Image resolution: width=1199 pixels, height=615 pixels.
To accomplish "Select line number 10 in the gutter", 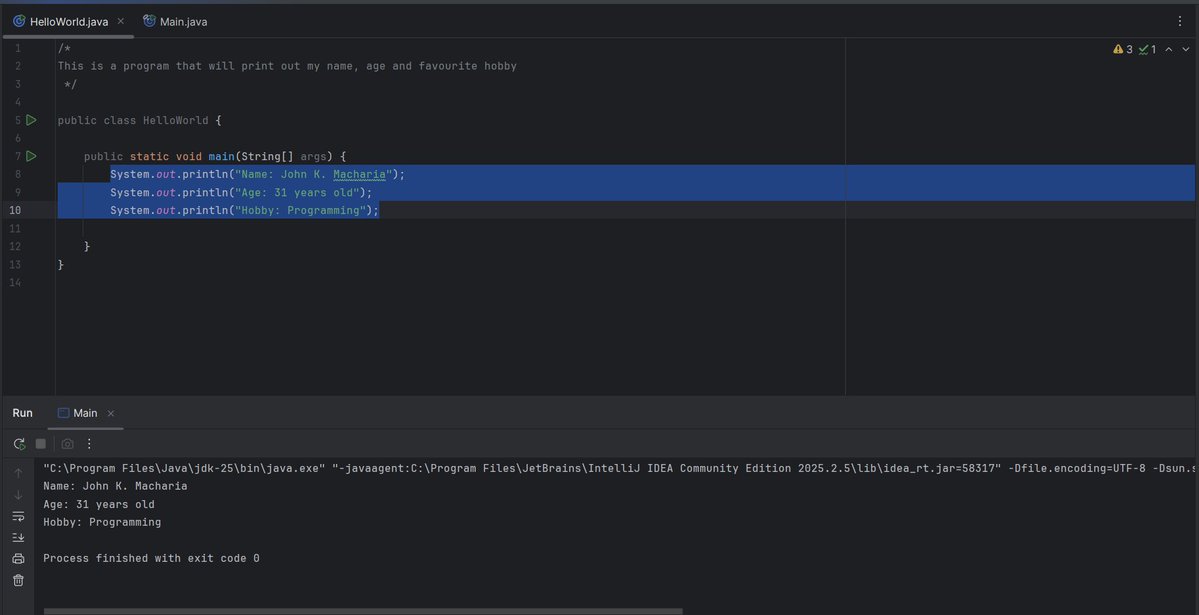I will pyautogui.click(x=17, y=210).
